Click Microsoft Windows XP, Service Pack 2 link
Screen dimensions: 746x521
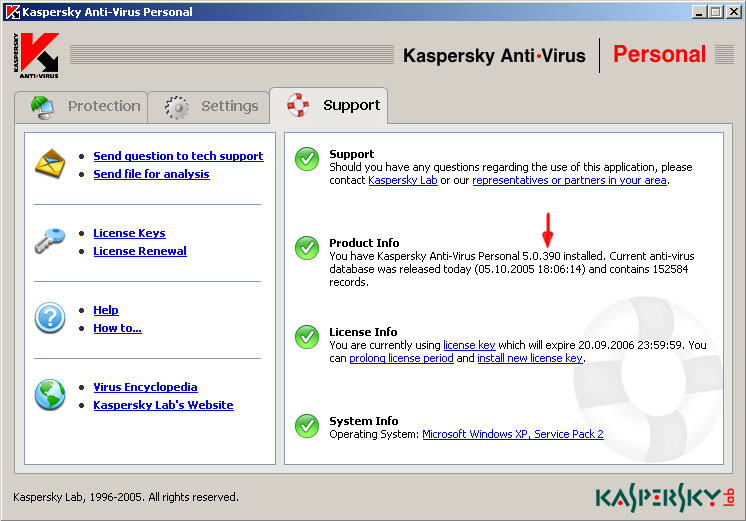pyautogui.click(x=513, y=434)
